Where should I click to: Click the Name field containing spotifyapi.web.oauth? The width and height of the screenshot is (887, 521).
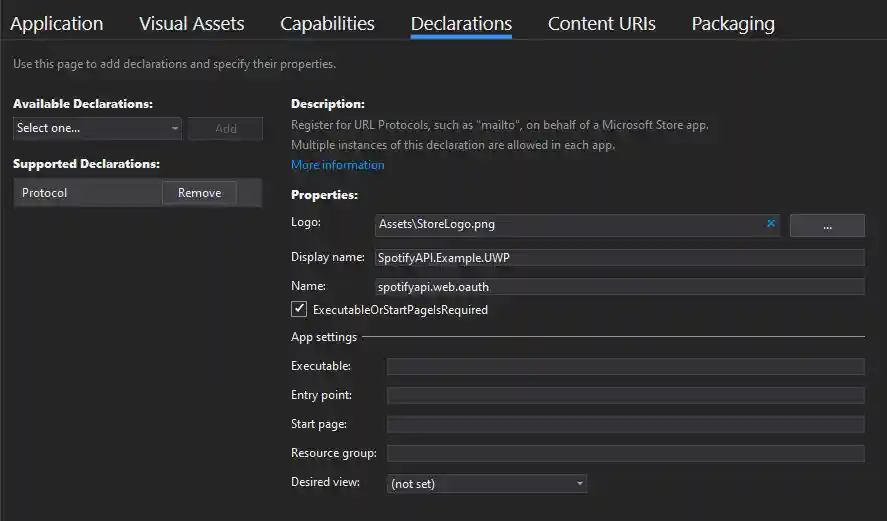(618, 287)
